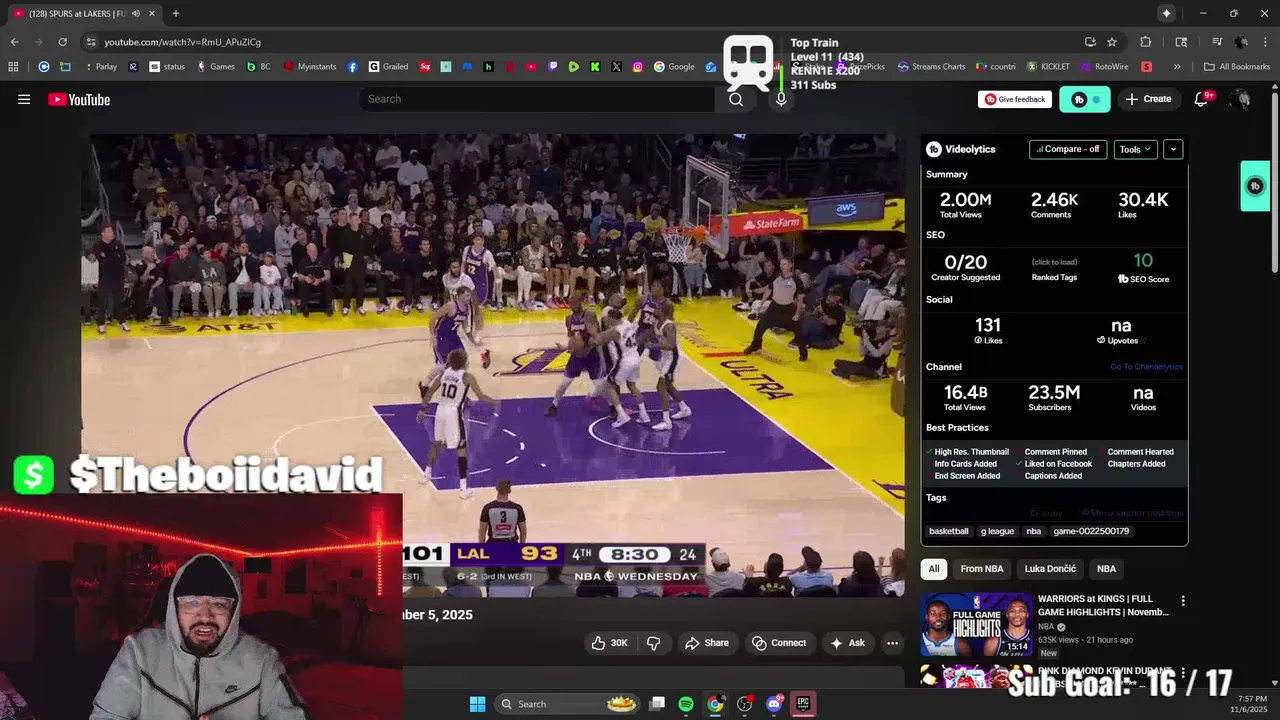The height and width of the screenshot is (720, 1280).
Task: Follow the Go To Channelytics link
Action: [x=1146, y=367]
